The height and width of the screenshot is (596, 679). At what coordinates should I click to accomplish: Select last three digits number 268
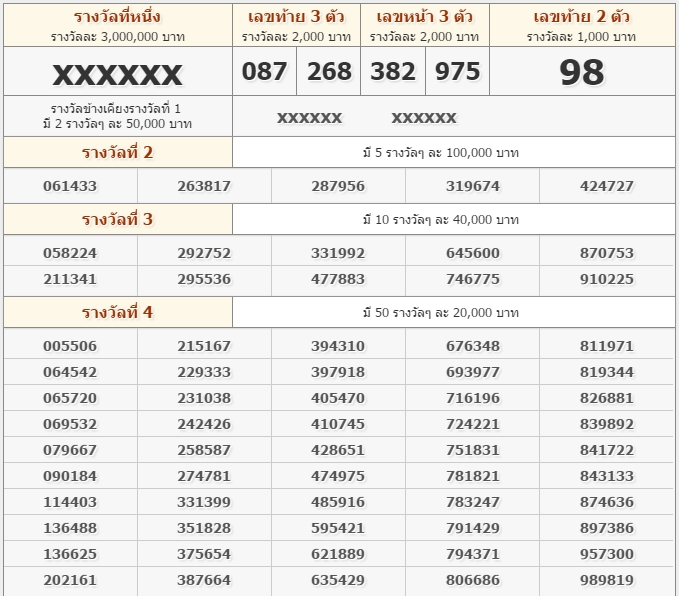pyautogui.click(x=329, y=71)
